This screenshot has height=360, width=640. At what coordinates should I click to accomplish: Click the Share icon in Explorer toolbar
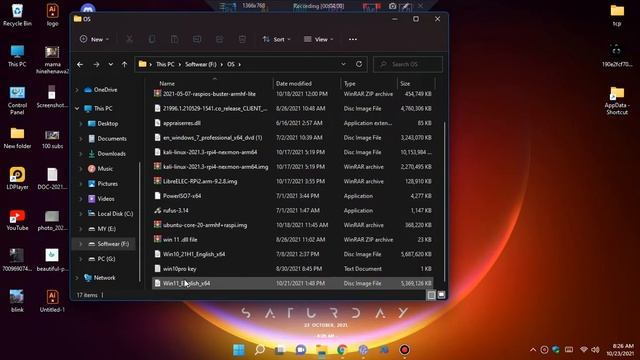point(220,39)
